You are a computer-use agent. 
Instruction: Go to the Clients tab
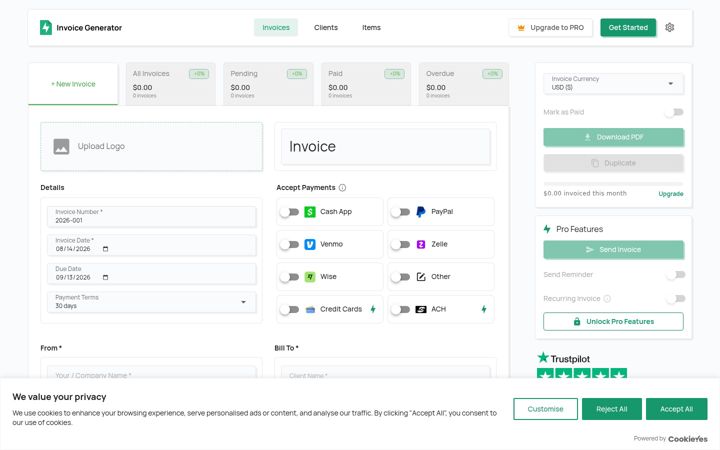326,28
